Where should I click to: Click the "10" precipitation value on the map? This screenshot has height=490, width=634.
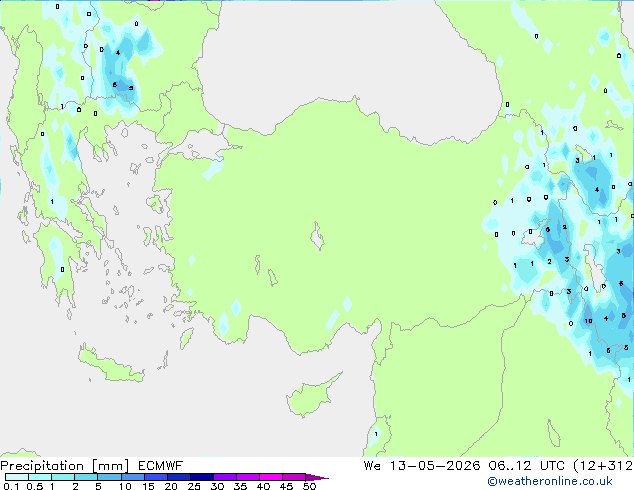coord(588,321)
